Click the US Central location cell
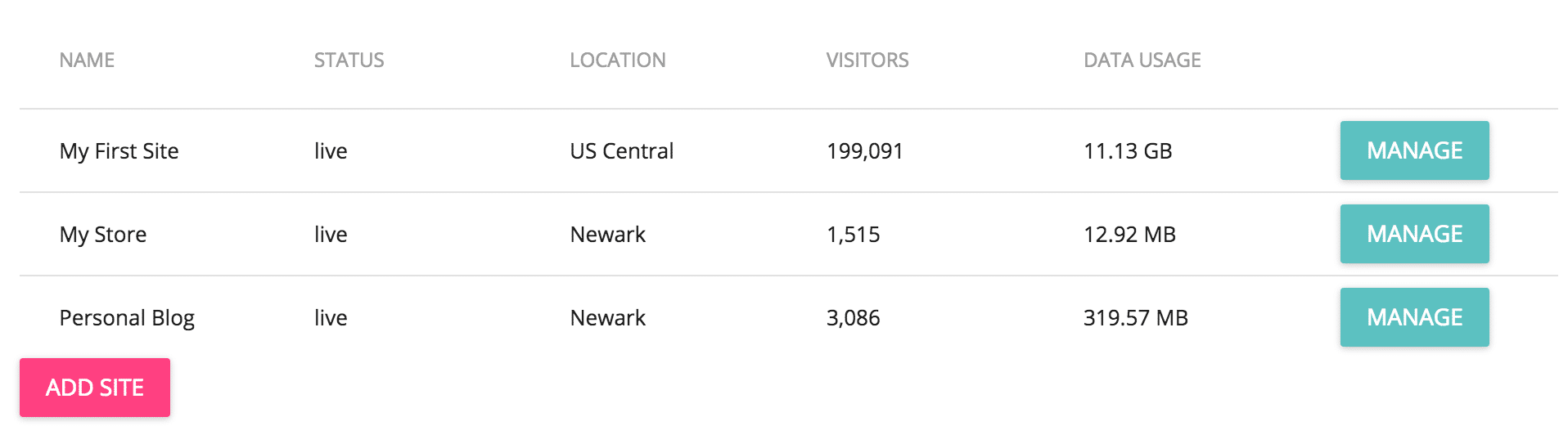Image resolution: width=1568 pixels, height=435 pixels. tap(621, 151)
